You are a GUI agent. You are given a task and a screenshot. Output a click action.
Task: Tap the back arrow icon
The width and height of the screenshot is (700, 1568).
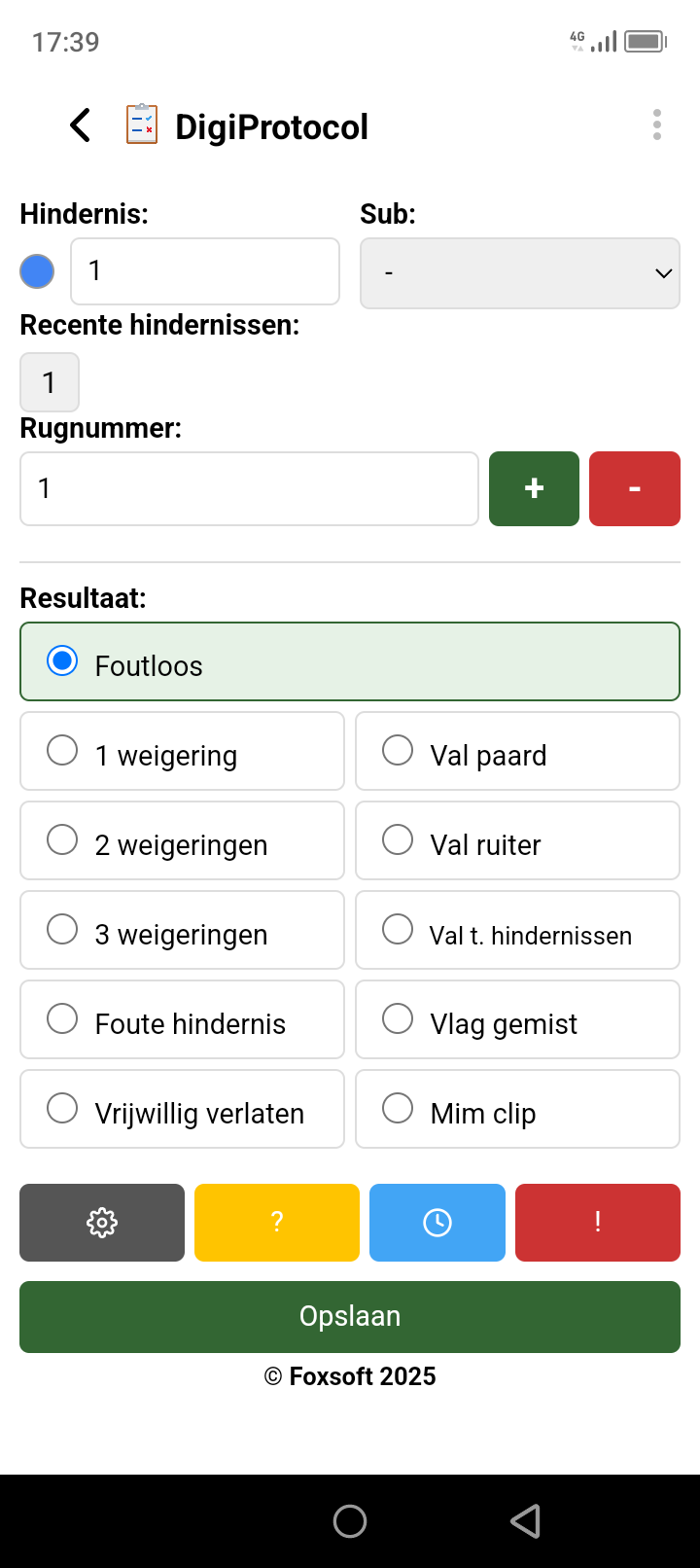81,125
